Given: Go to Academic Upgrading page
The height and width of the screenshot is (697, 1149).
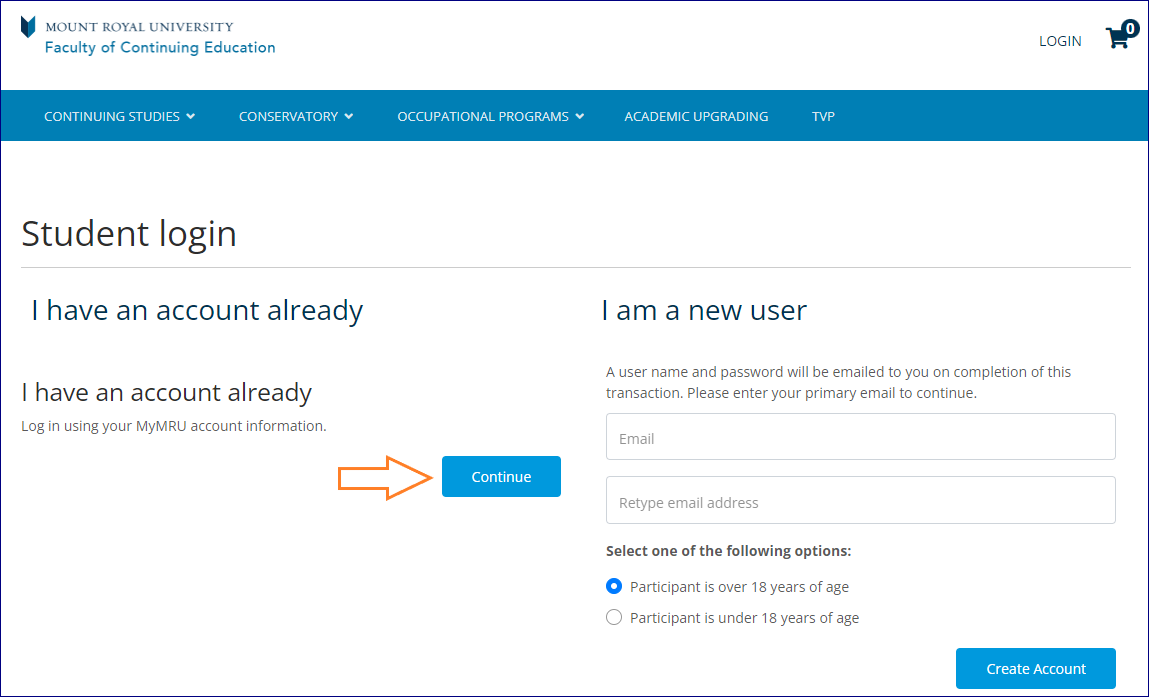Looking at the screenshot, I should click(696, 116).
